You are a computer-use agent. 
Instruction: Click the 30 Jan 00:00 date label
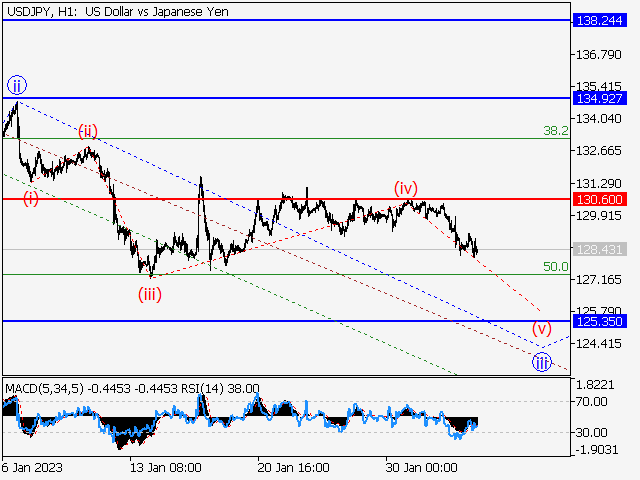point(421,467)
